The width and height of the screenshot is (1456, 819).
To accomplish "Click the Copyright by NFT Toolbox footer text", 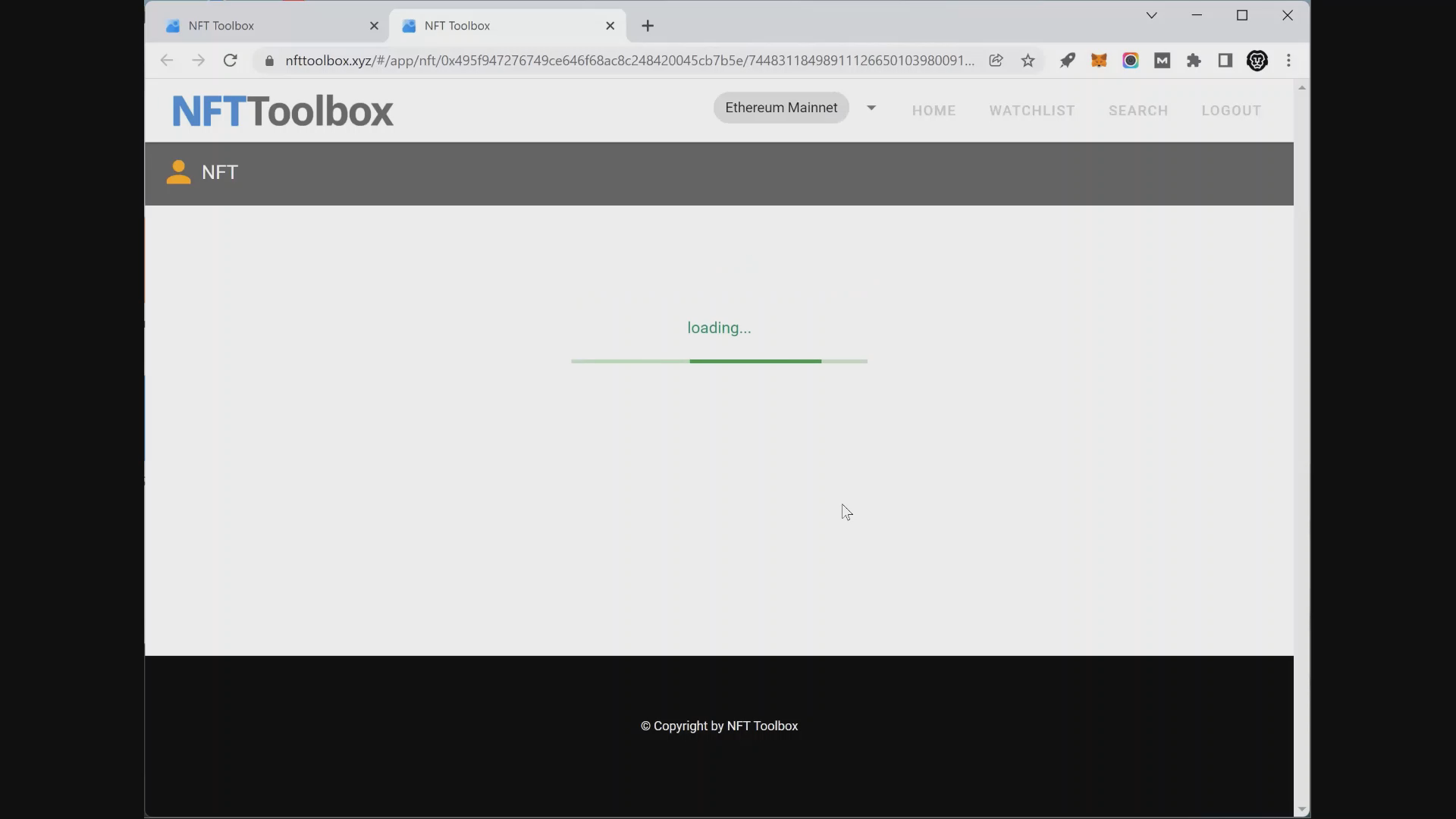I will [x=719, y=726].
